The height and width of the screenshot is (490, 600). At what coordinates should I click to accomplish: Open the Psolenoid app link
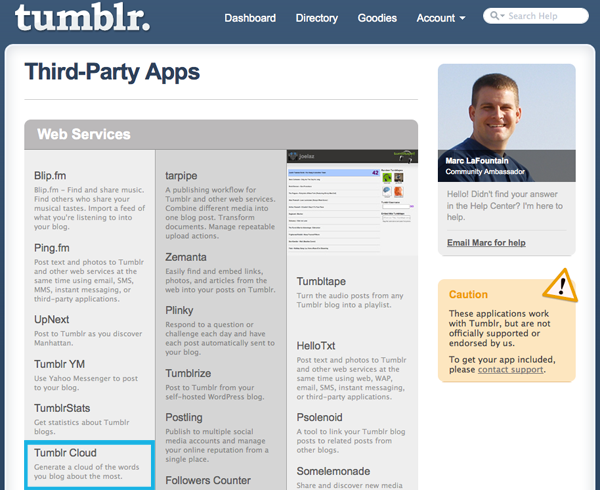(x=320, y=417)
